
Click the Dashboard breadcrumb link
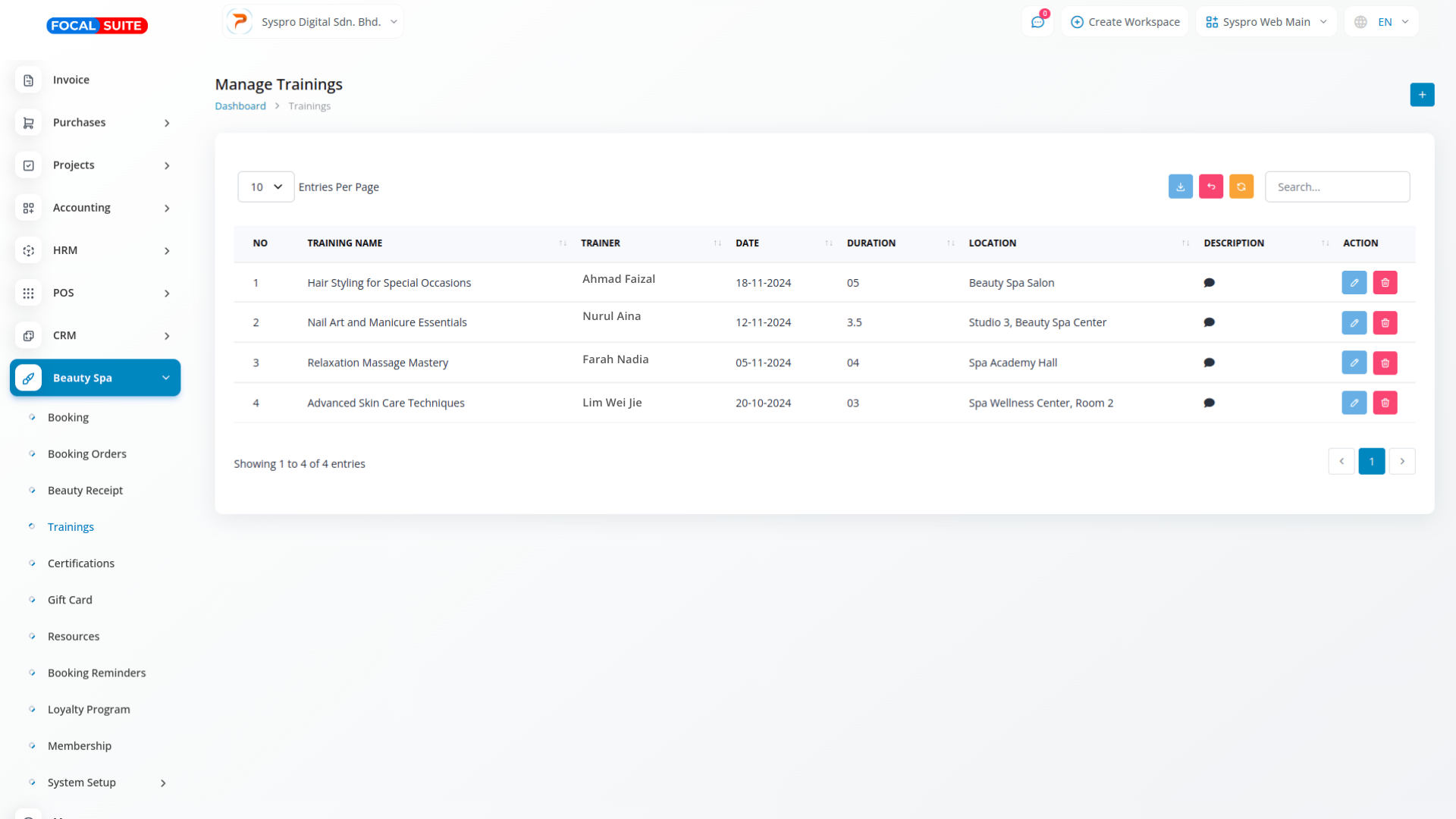tap(240, 106)
